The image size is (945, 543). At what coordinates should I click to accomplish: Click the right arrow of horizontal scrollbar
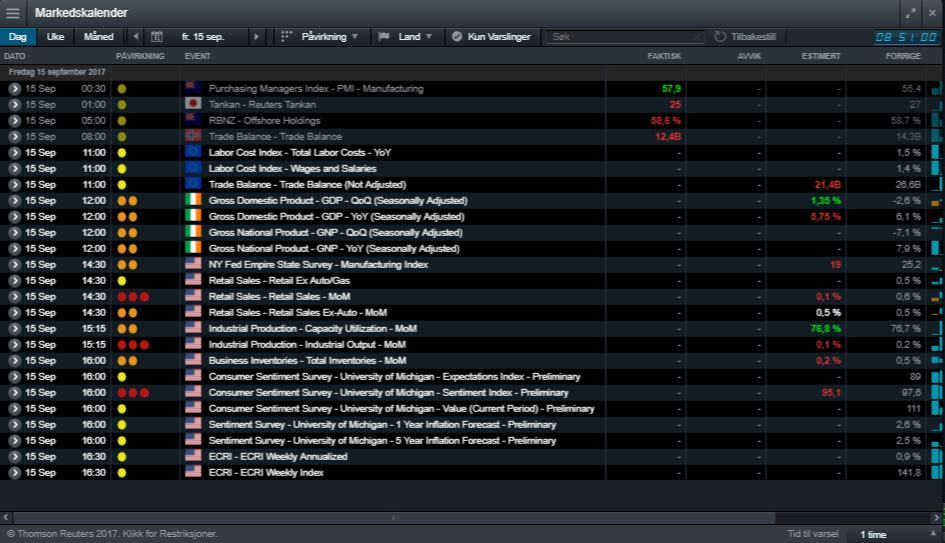point(937,518)
